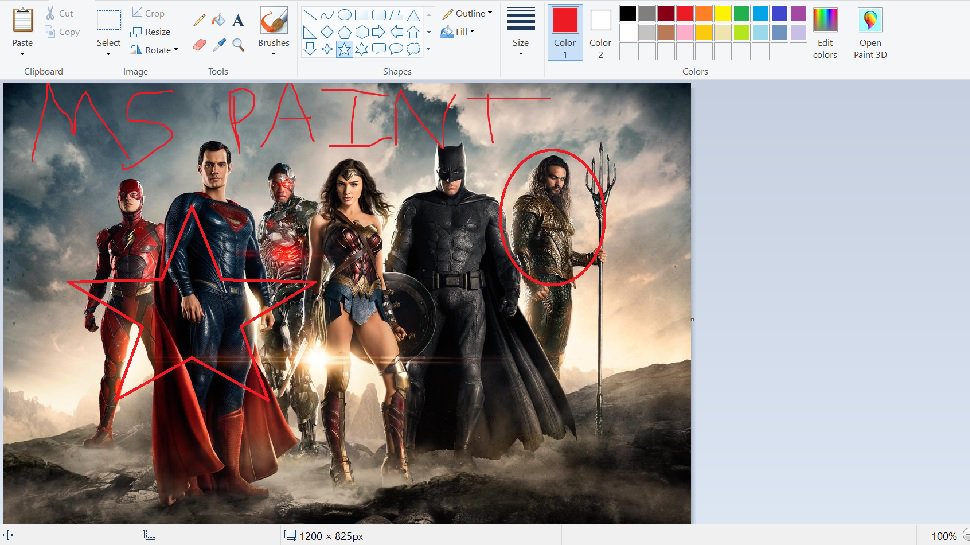Click the rectangular Select marquee icon
Screen dimensions: 970x545
109,20
